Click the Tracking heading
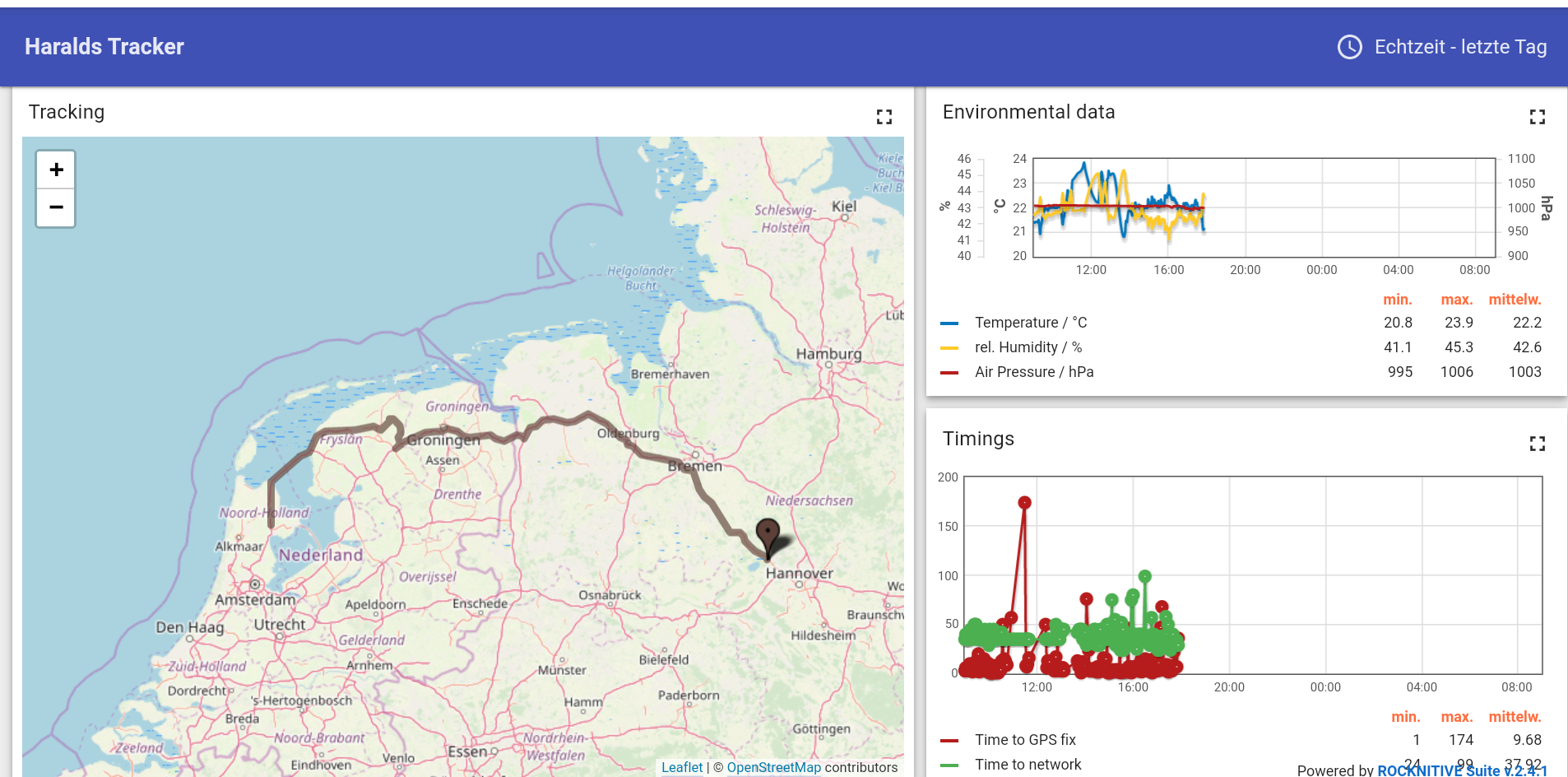This screenshot has height=777, width=1568. click(x=67, y=112)
